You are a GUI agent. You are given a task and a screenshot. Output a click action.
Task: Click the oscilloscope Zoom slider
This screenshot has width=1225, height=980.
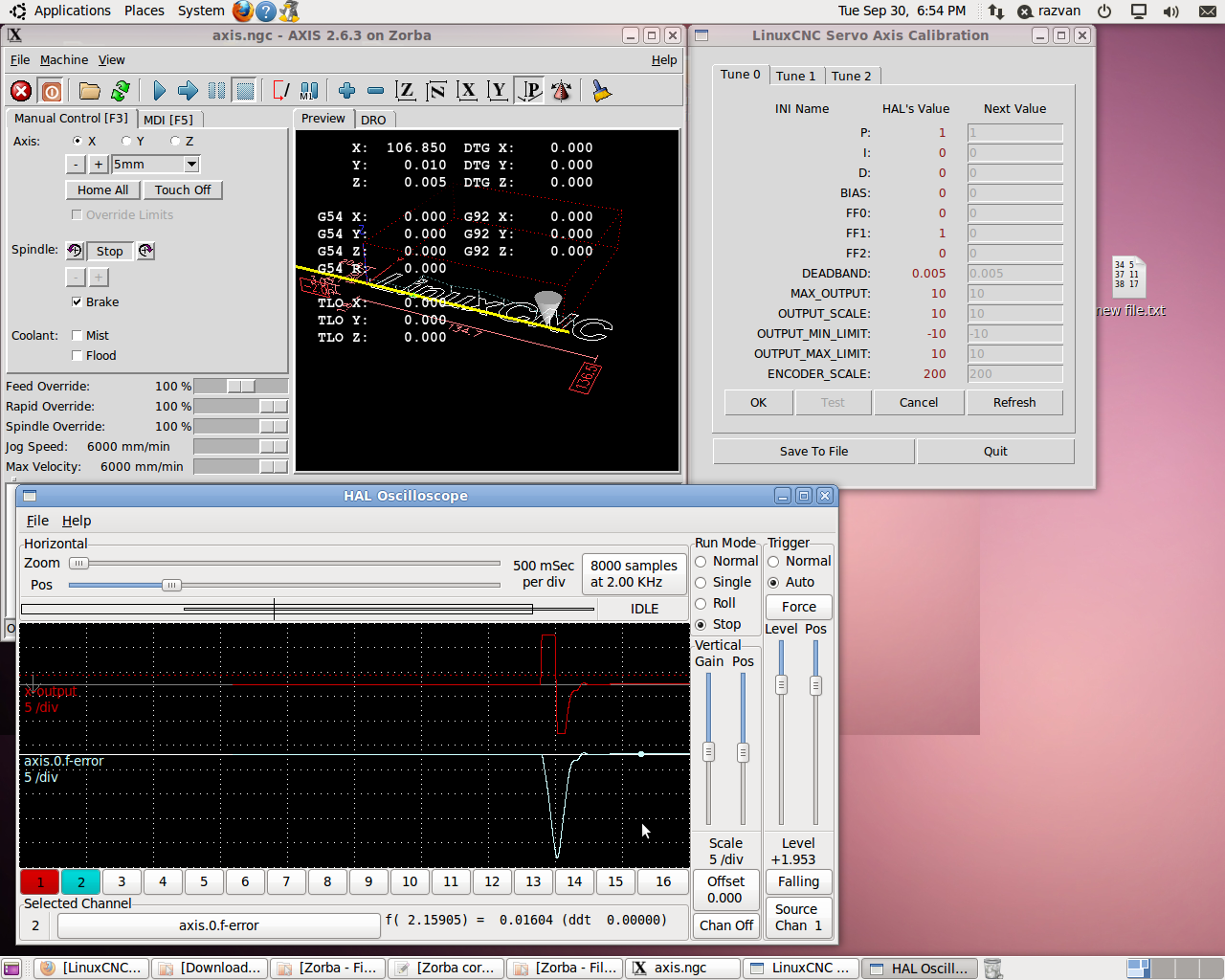click(x=283, y=563)
